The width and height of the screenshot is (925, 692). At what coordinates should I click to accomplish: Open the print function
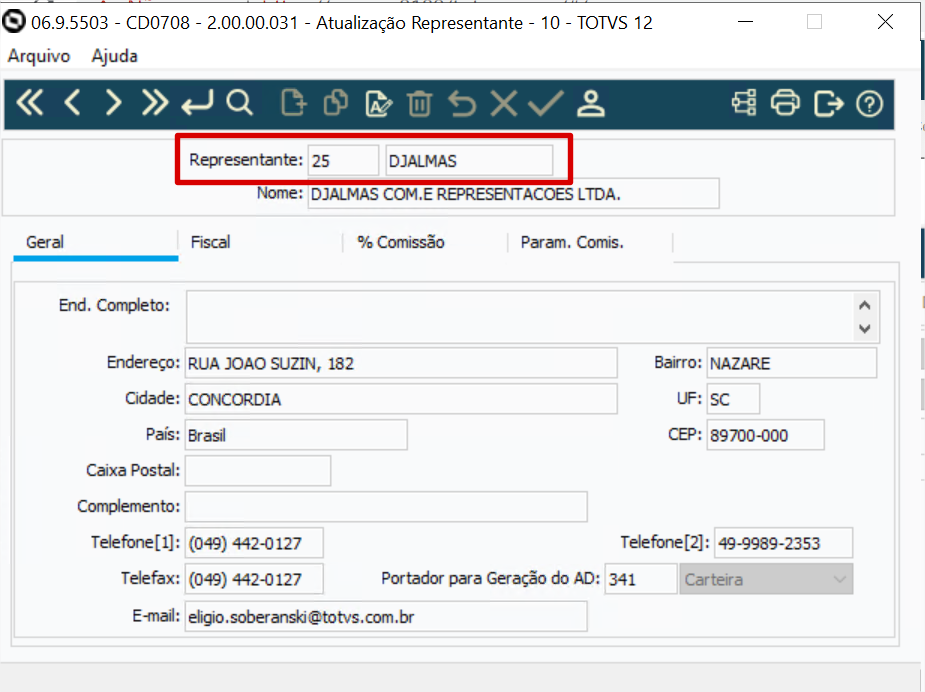[x=787, y=103]
